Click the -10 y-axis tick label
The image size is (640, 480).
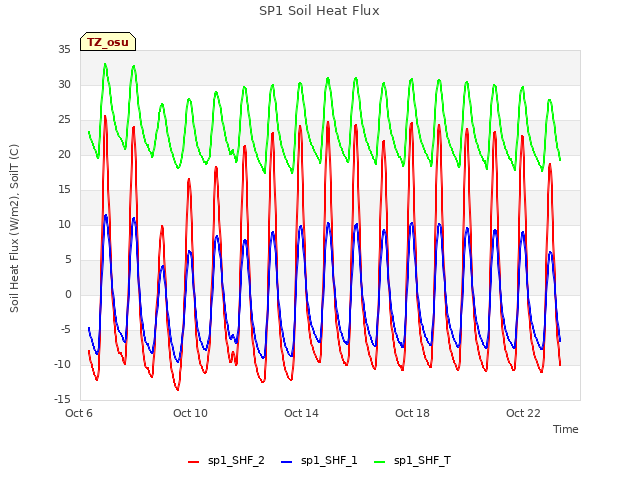(x=62, y=365)
